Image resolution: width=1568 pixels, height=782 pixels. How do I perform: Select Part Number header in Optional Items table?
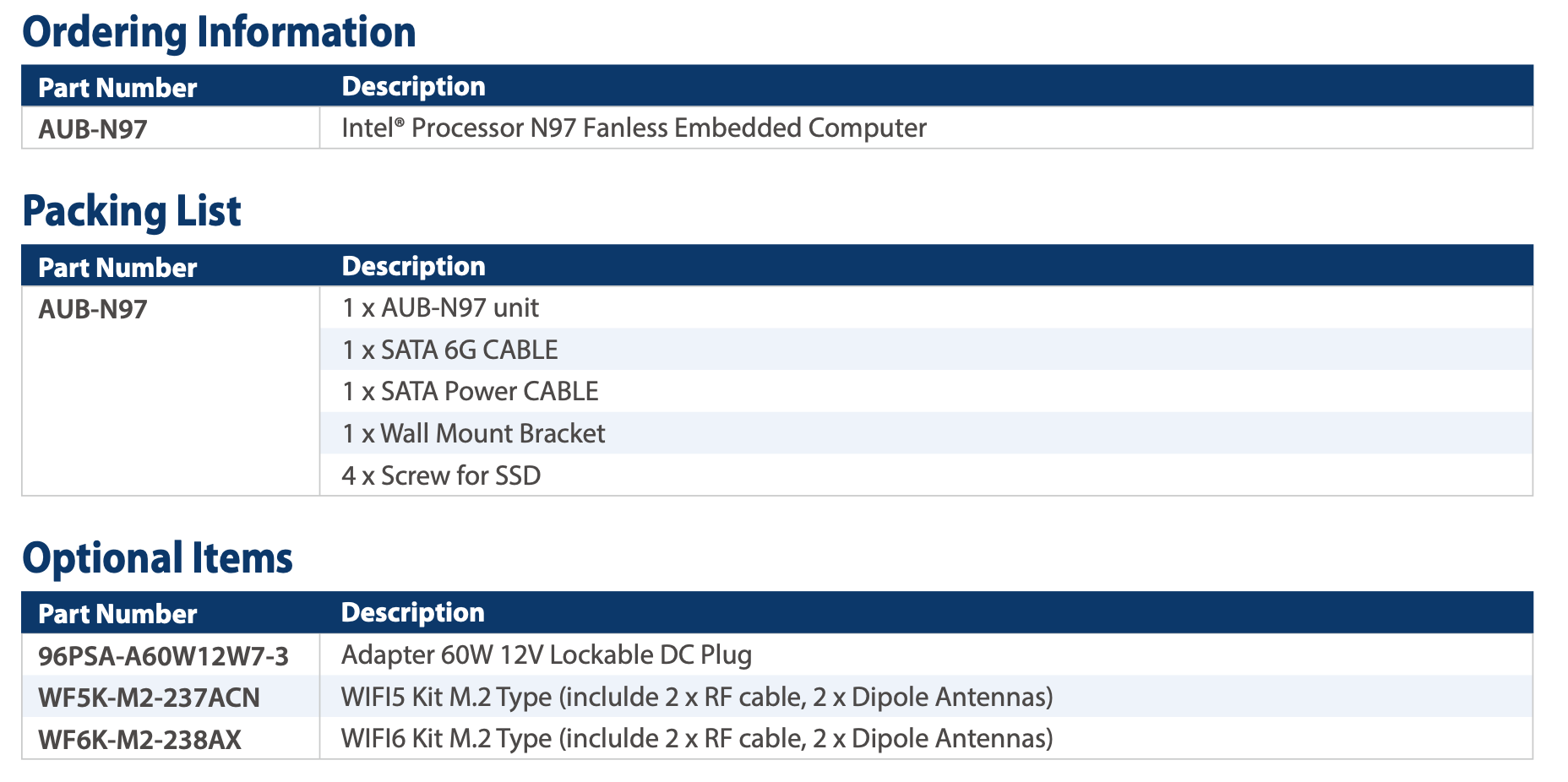117,614
